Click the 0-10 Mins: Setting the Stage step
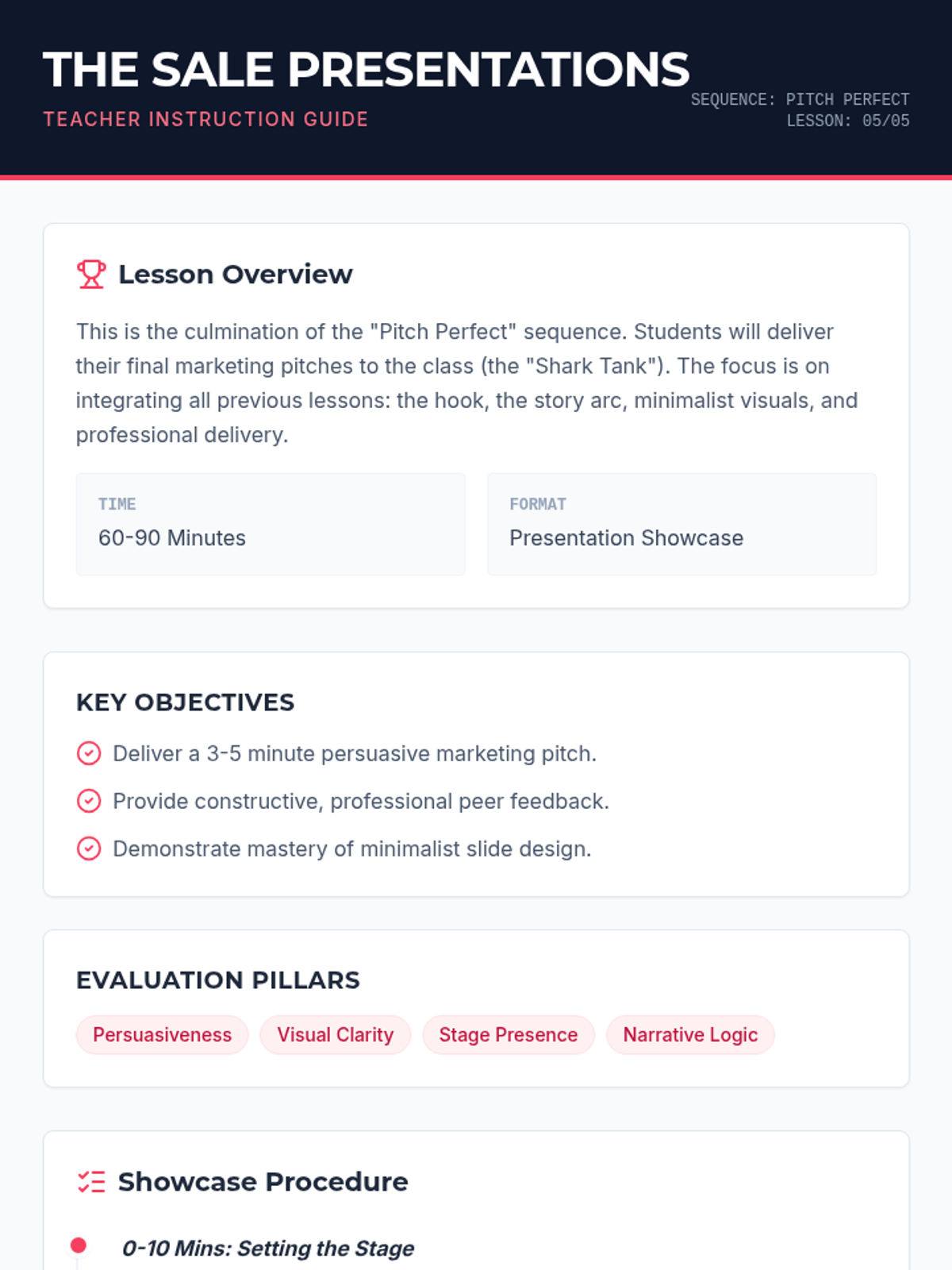Viewport: 952px width, 1270px height. coord(267,1249)
